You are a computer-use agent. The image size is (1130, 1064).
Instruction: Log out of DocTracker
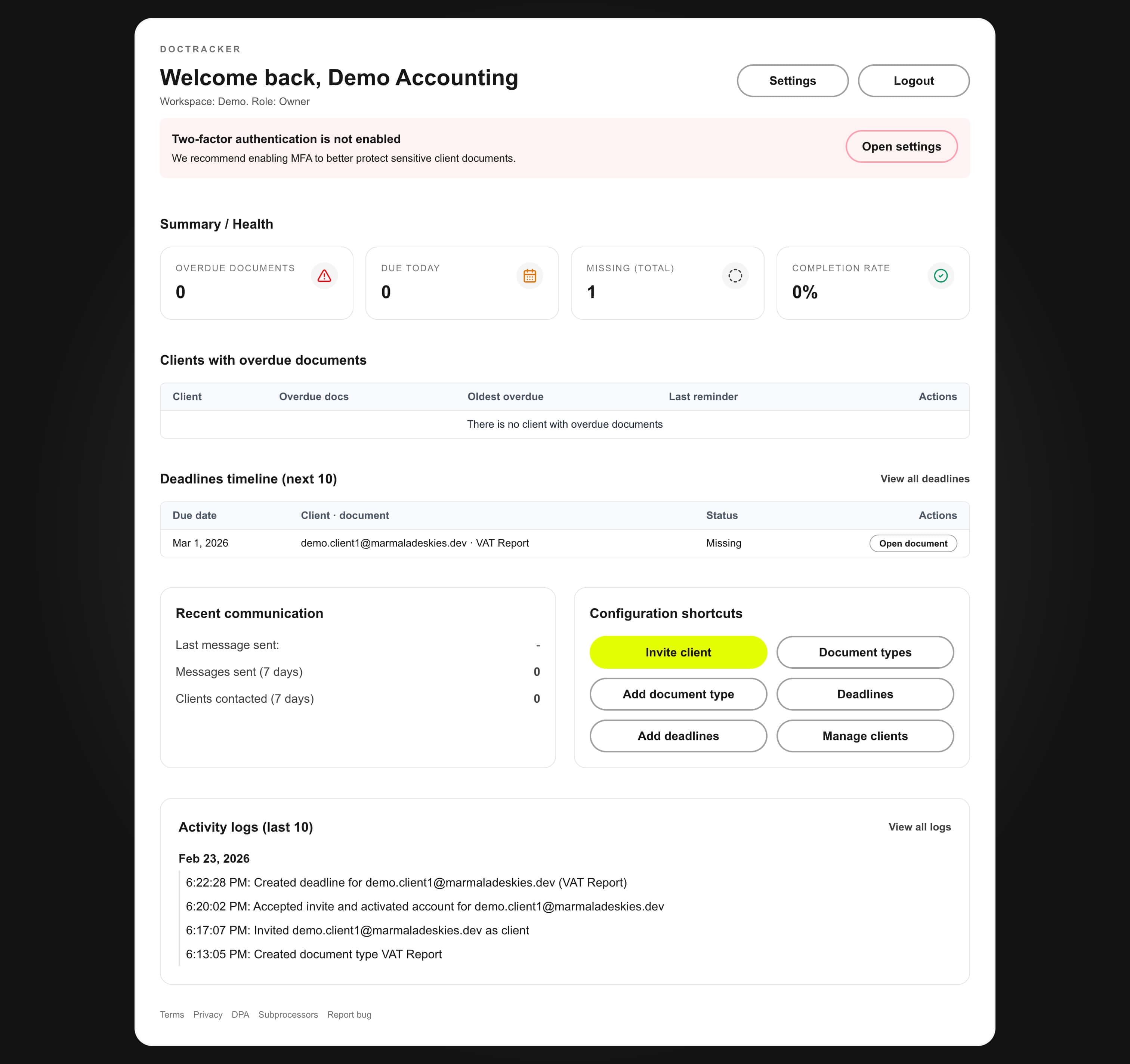[913, 80]
